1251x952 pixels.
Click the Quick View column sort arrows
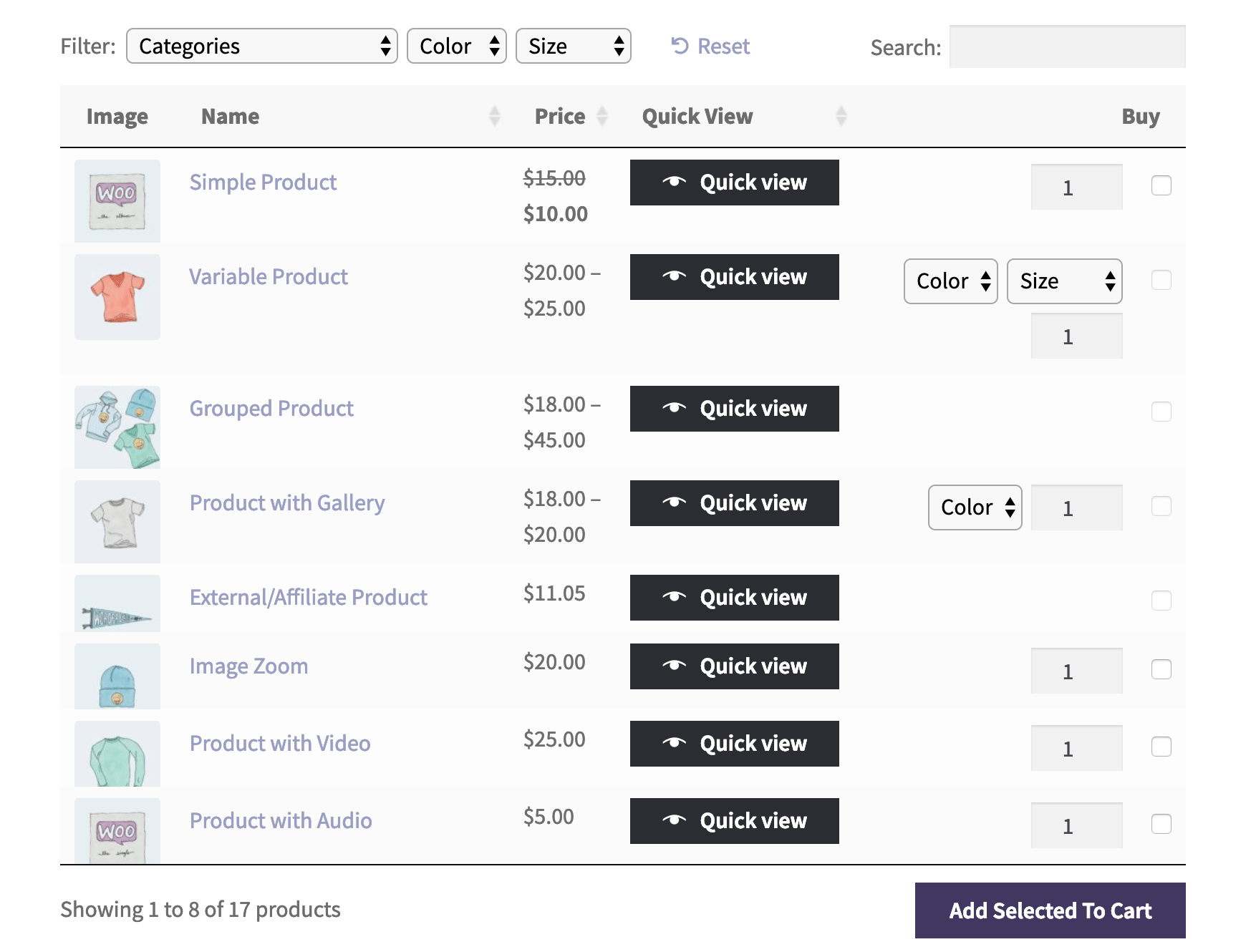(841, 116)
